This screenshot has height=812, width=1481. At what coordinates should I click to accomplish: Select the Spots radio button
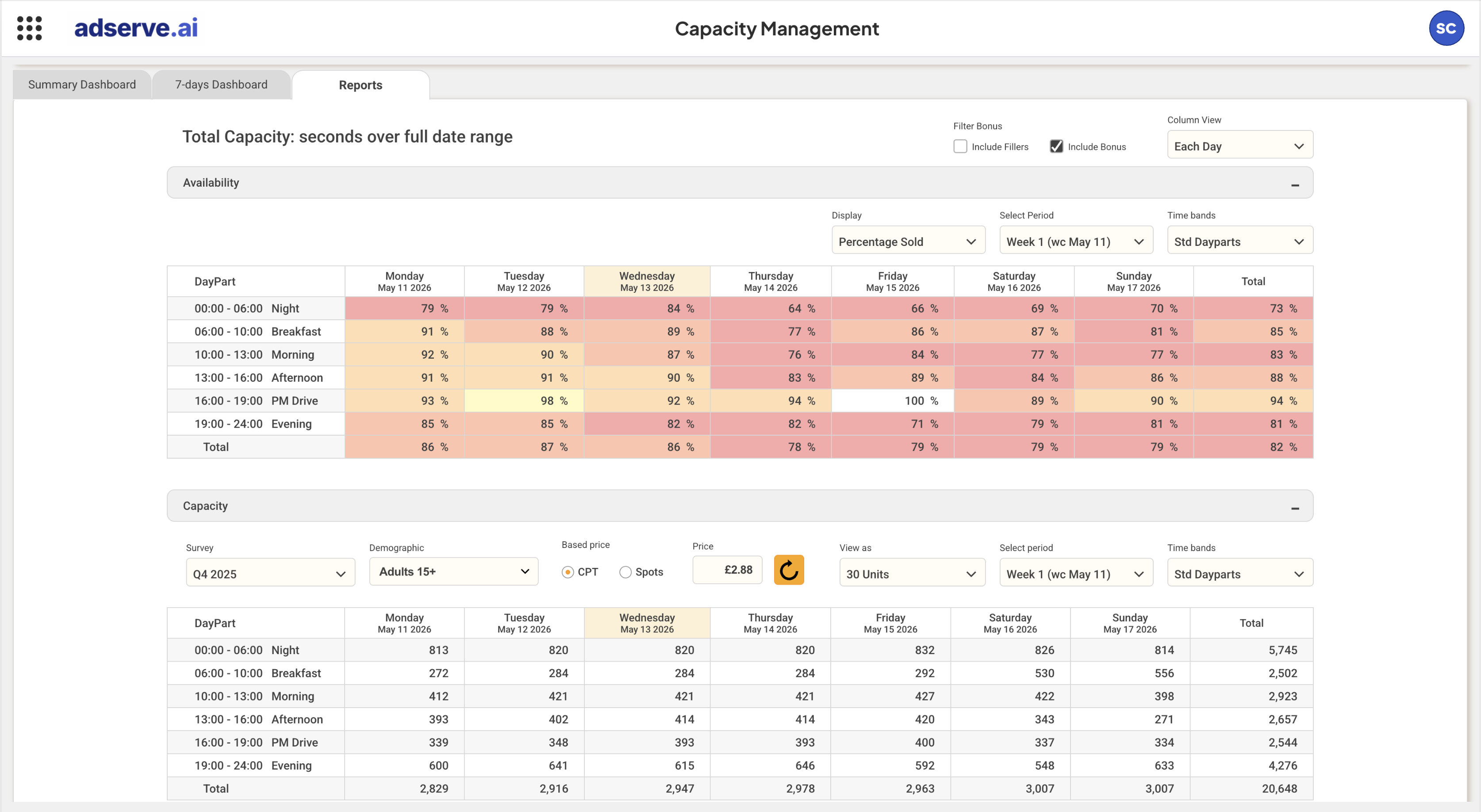[x=625, y=572]
